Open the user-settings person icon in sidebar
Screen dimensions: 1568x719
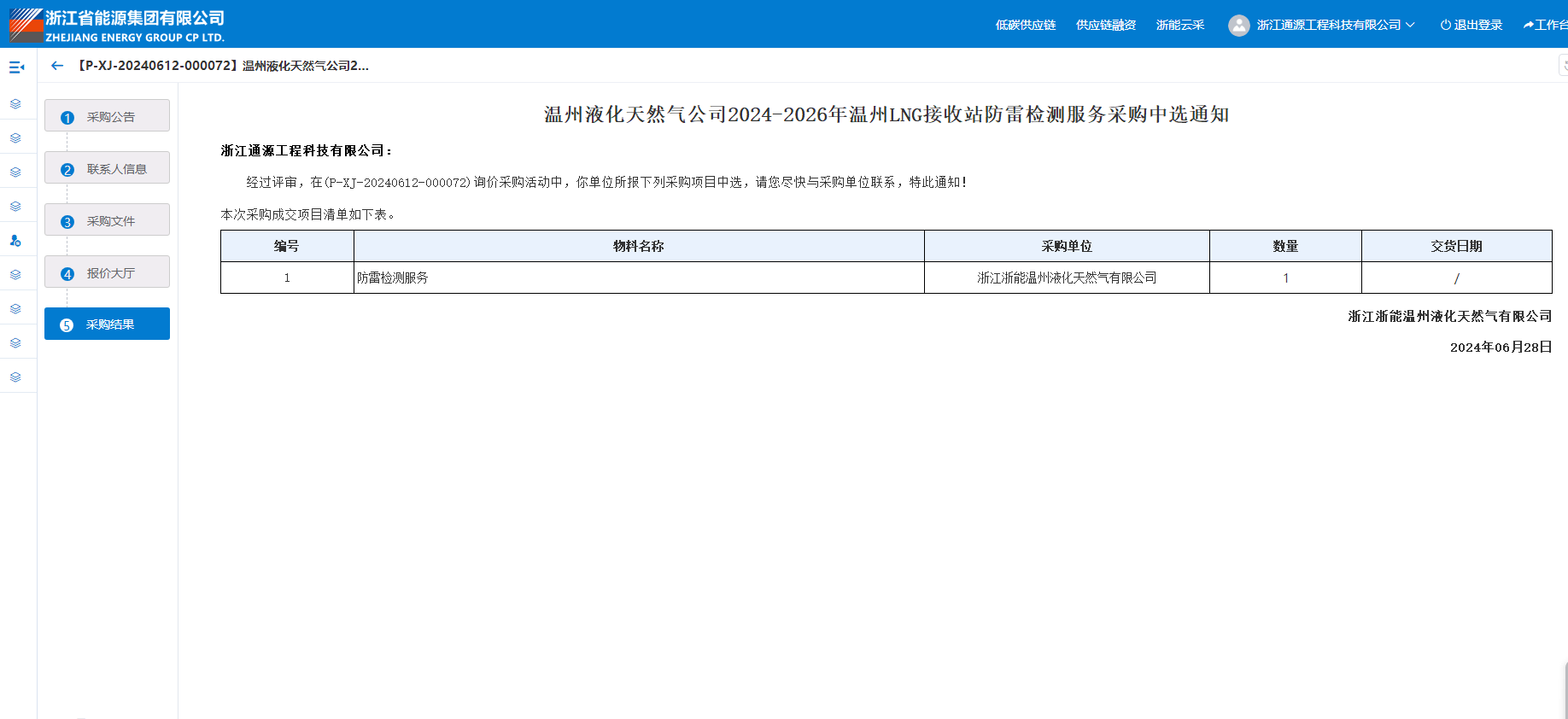pos(15,241)
